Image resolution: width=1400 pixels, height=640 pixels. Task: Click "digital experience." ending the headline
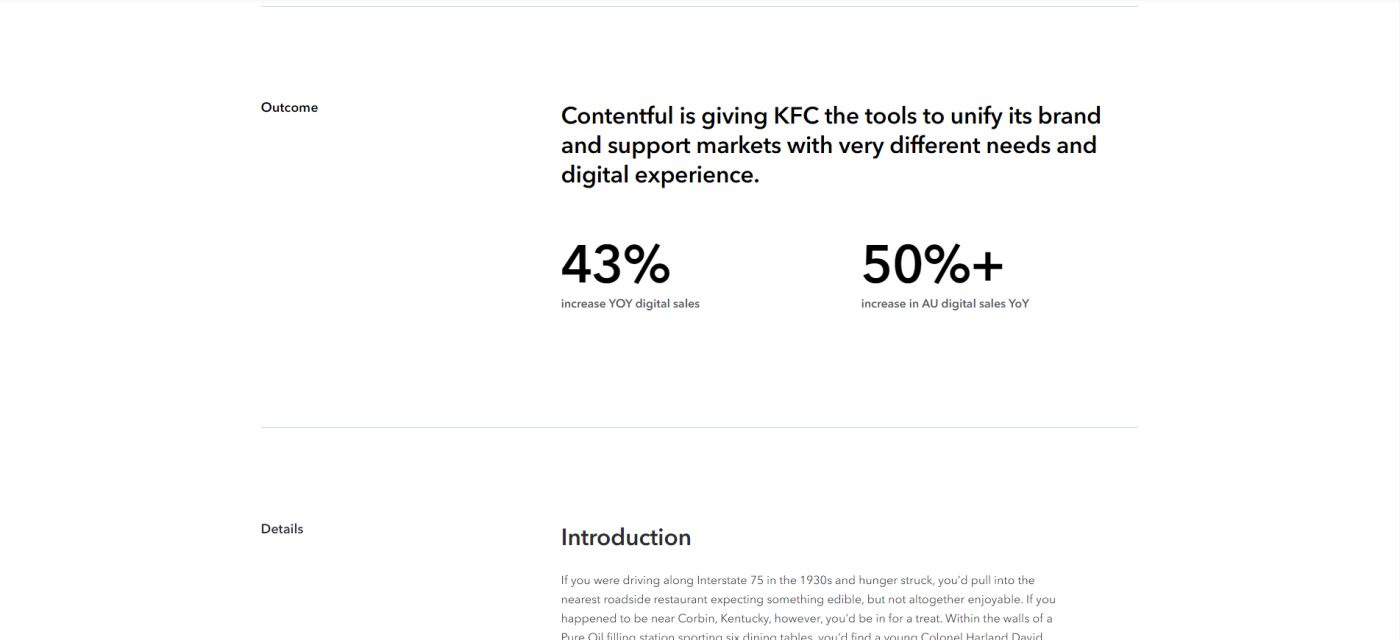[x=660, y=175]
